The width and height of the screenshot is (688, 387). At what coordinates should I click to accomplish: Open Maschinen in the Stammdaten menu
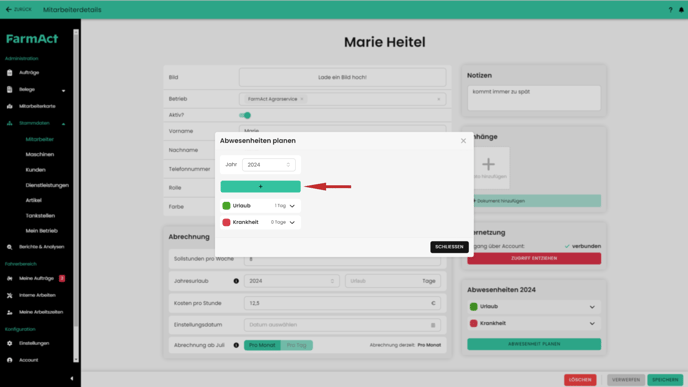tap(39, 154)
